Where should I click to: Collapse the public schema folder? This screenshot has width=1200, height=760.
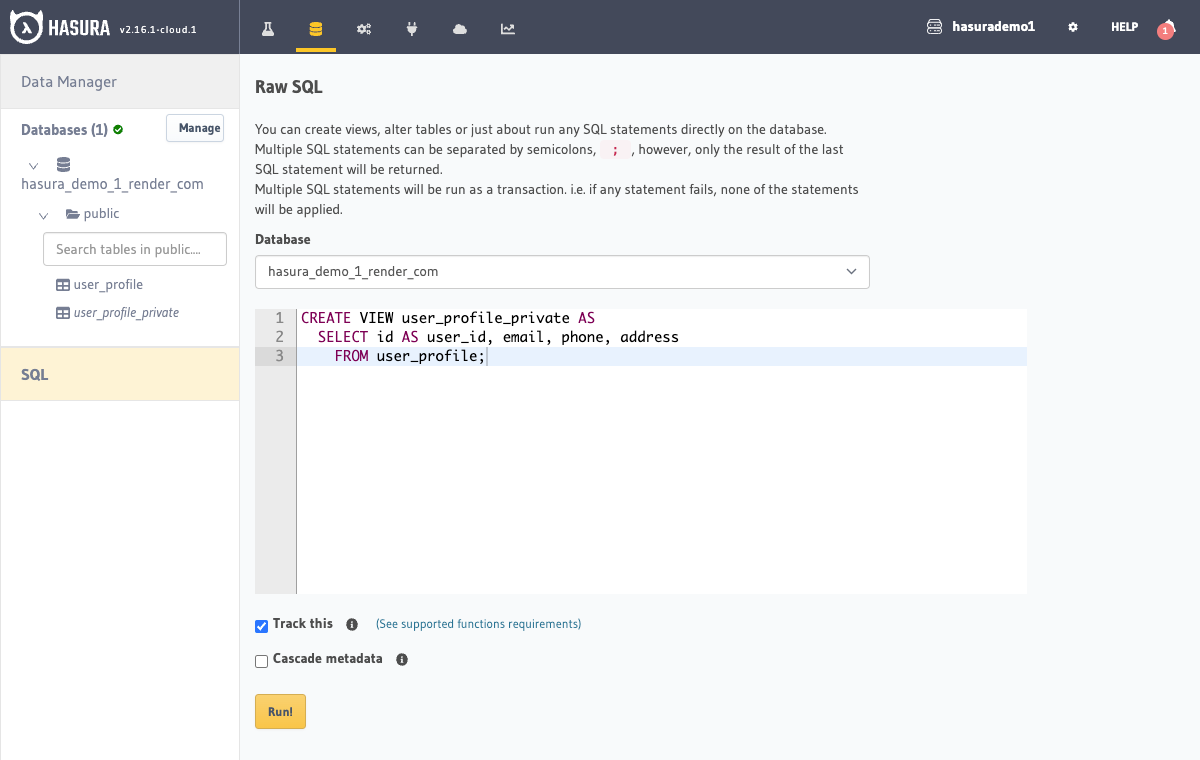(x=44, y=214)
